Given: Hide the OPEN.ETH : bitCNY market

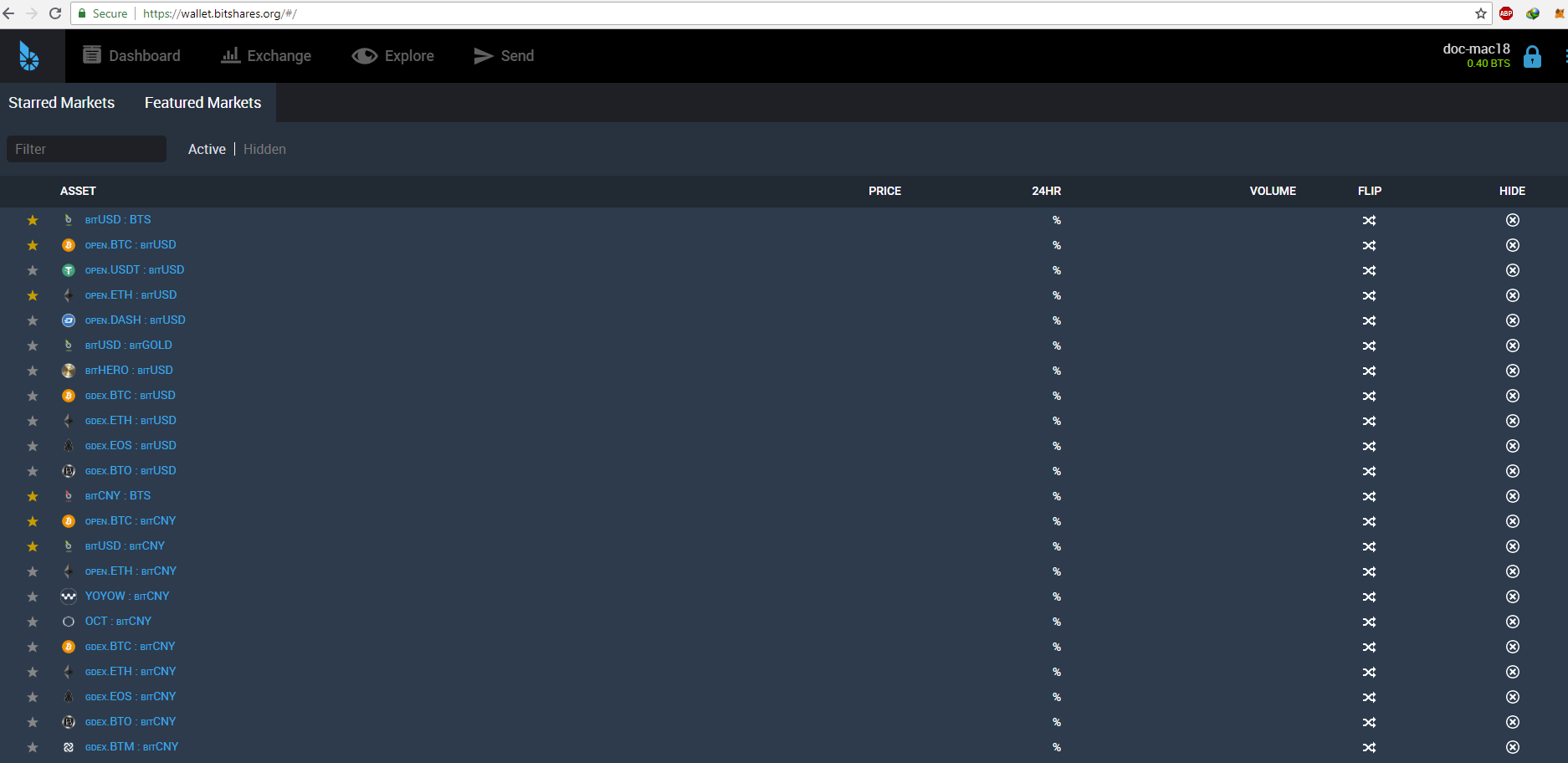Looking at the screenshot, I should pos(1513,571).
